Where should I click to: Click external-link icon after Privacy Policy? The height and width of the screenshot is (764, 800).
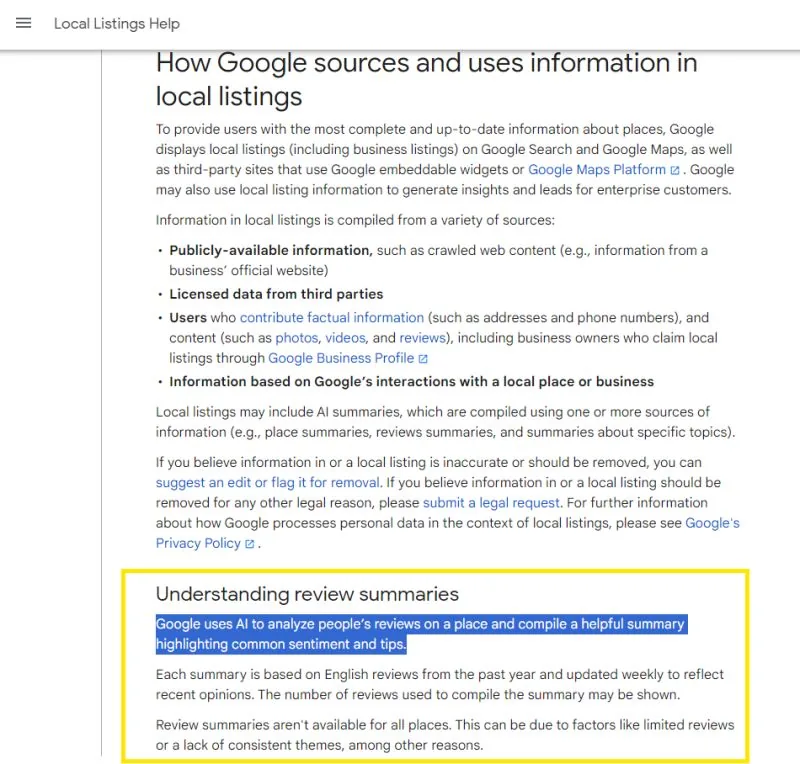pyautogui.click(x=249, y=544)
